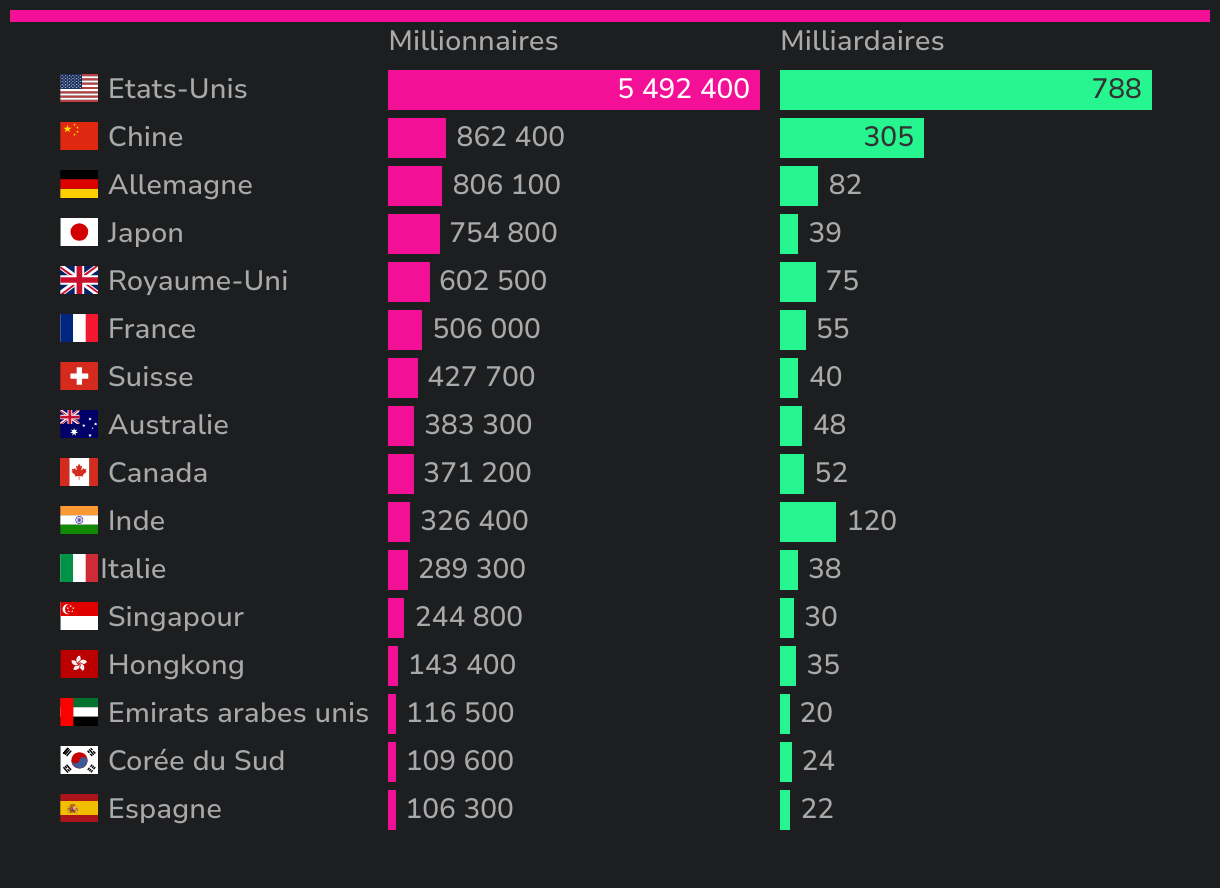This screenshot has width=1220, height=888.
Task: Select the Japan flag icon
Action: pos(79,232)
